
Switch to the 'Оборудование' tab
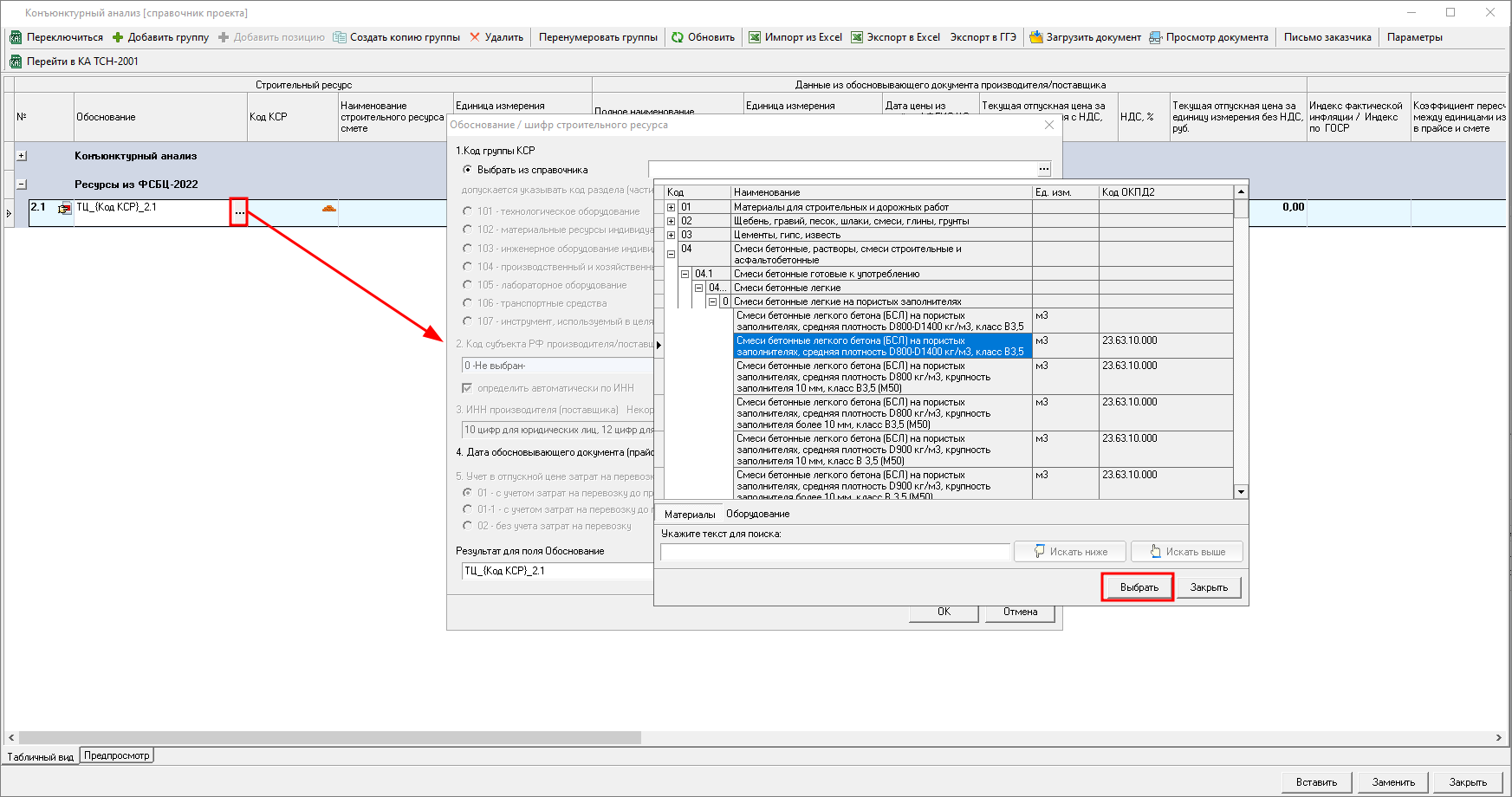point(757,514)
